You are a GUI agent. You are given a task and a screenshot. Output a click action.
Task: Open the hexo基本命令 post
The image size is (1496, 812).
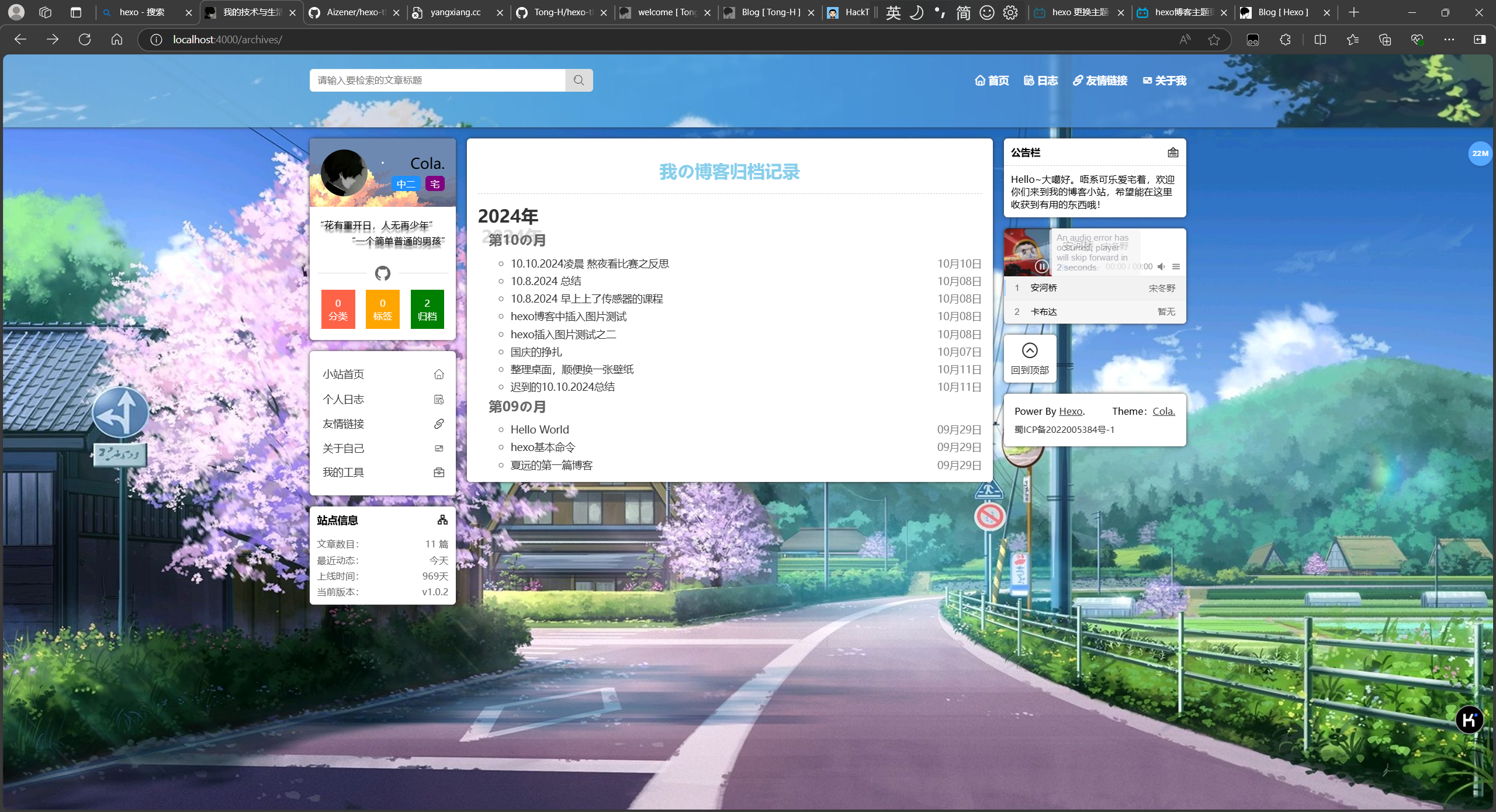[543, 447]
